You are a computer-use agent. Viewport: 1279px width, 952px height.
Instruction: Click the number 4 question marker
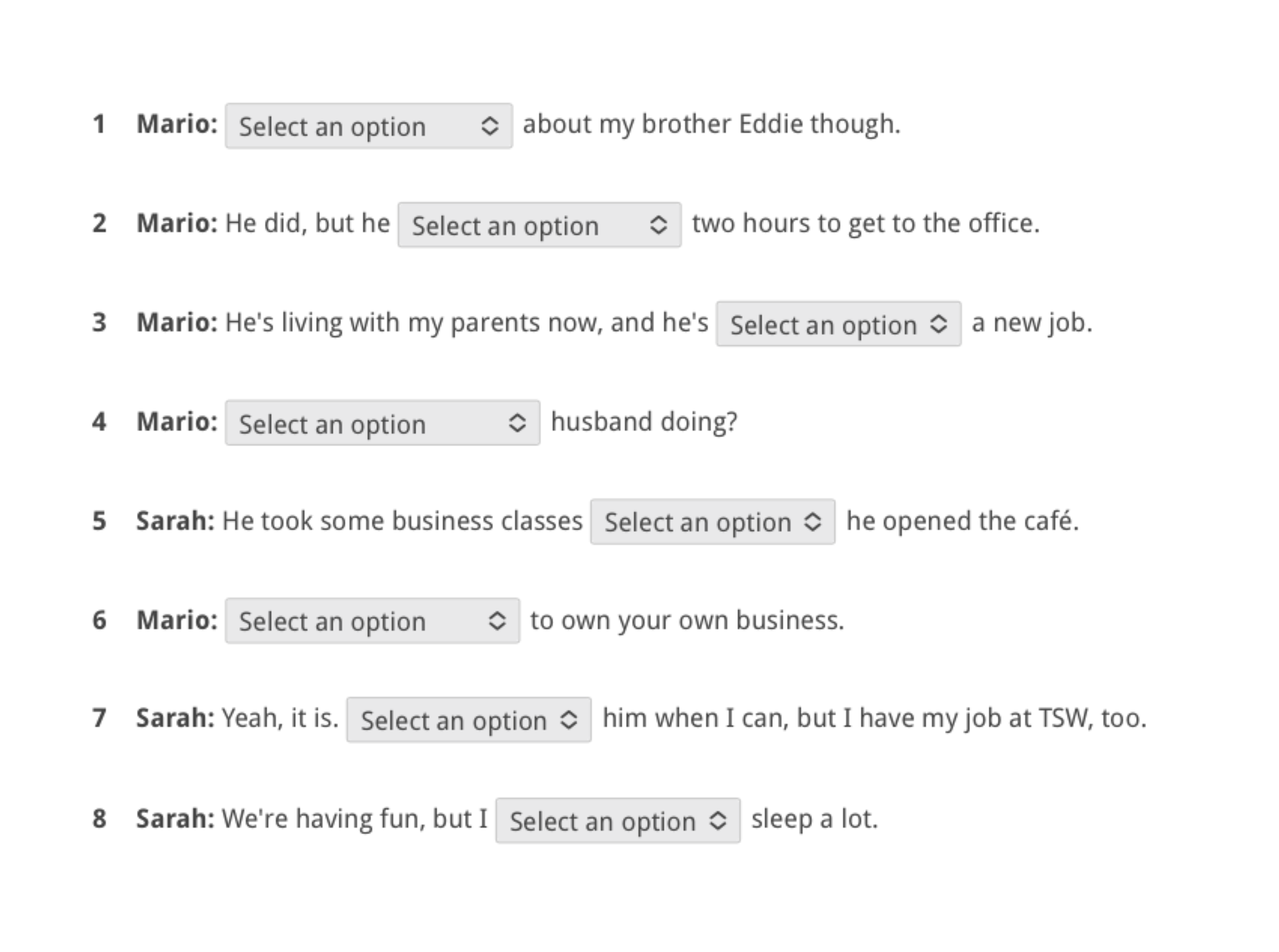(99, 423)
